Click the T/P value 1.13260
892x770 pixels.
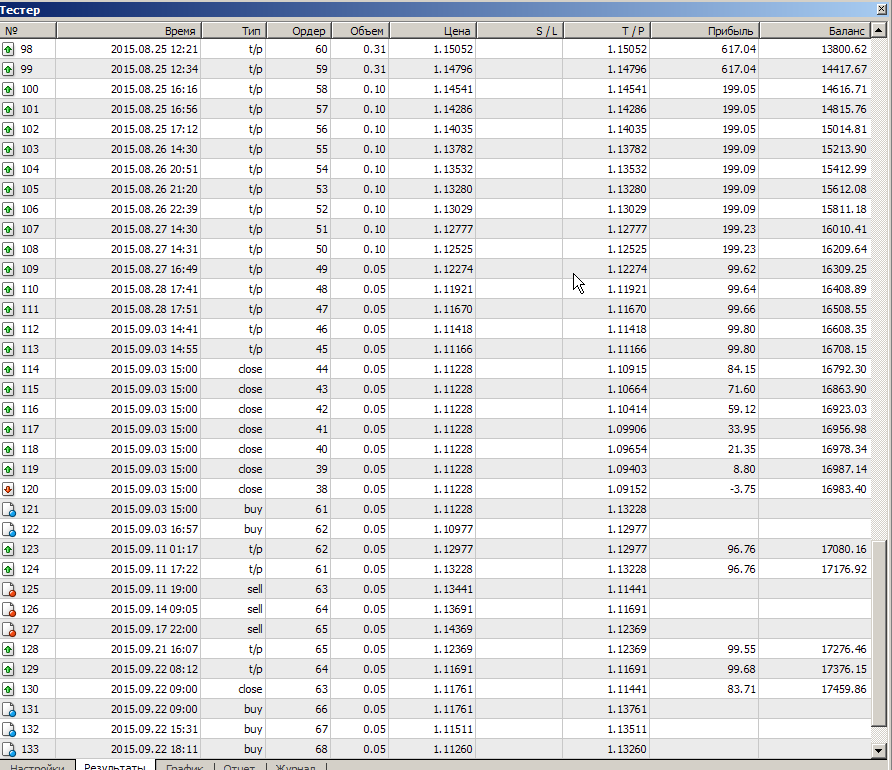[x=627, y=750]
